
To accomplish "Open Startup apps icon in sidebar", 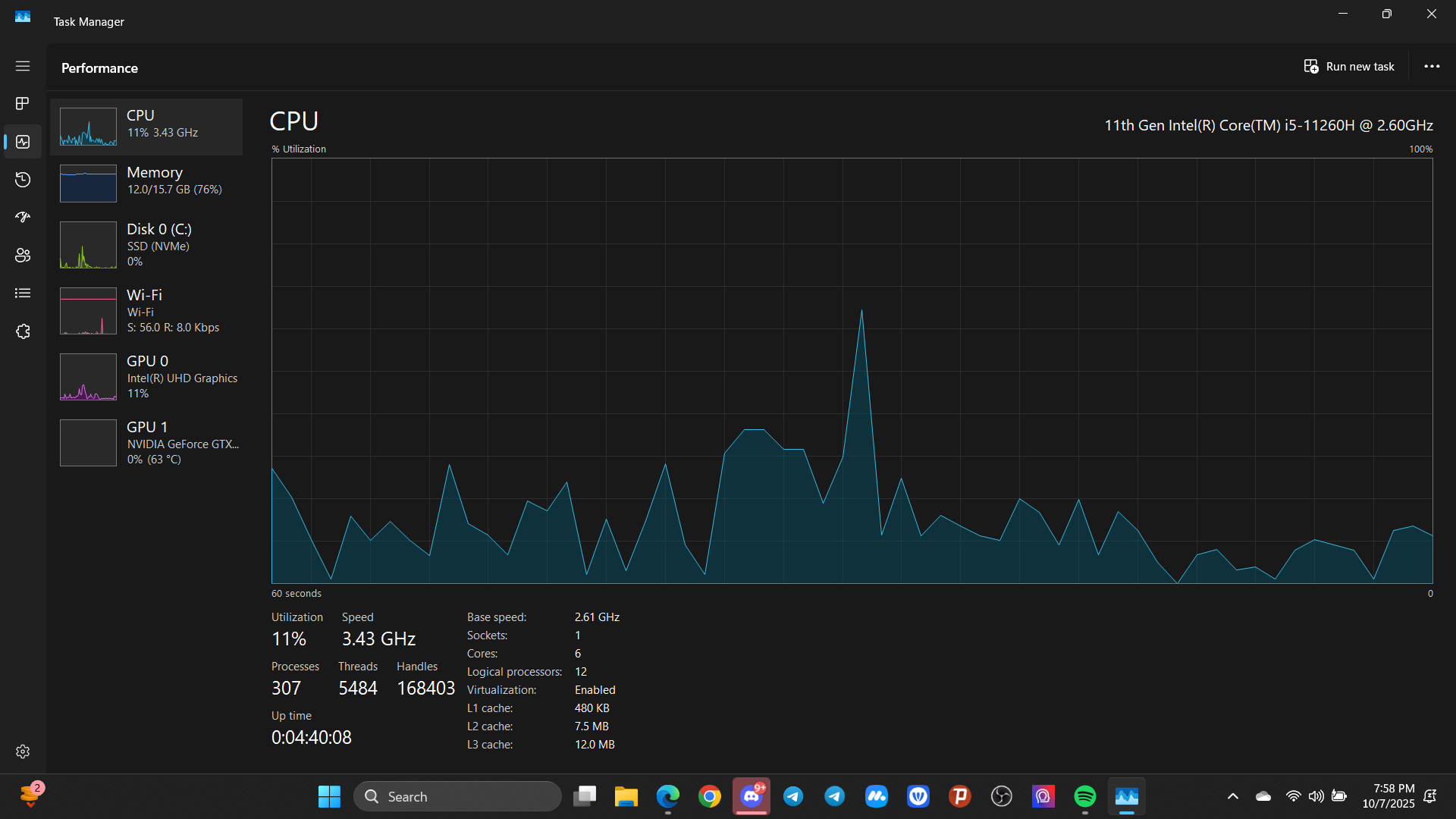I will point(23,218).
